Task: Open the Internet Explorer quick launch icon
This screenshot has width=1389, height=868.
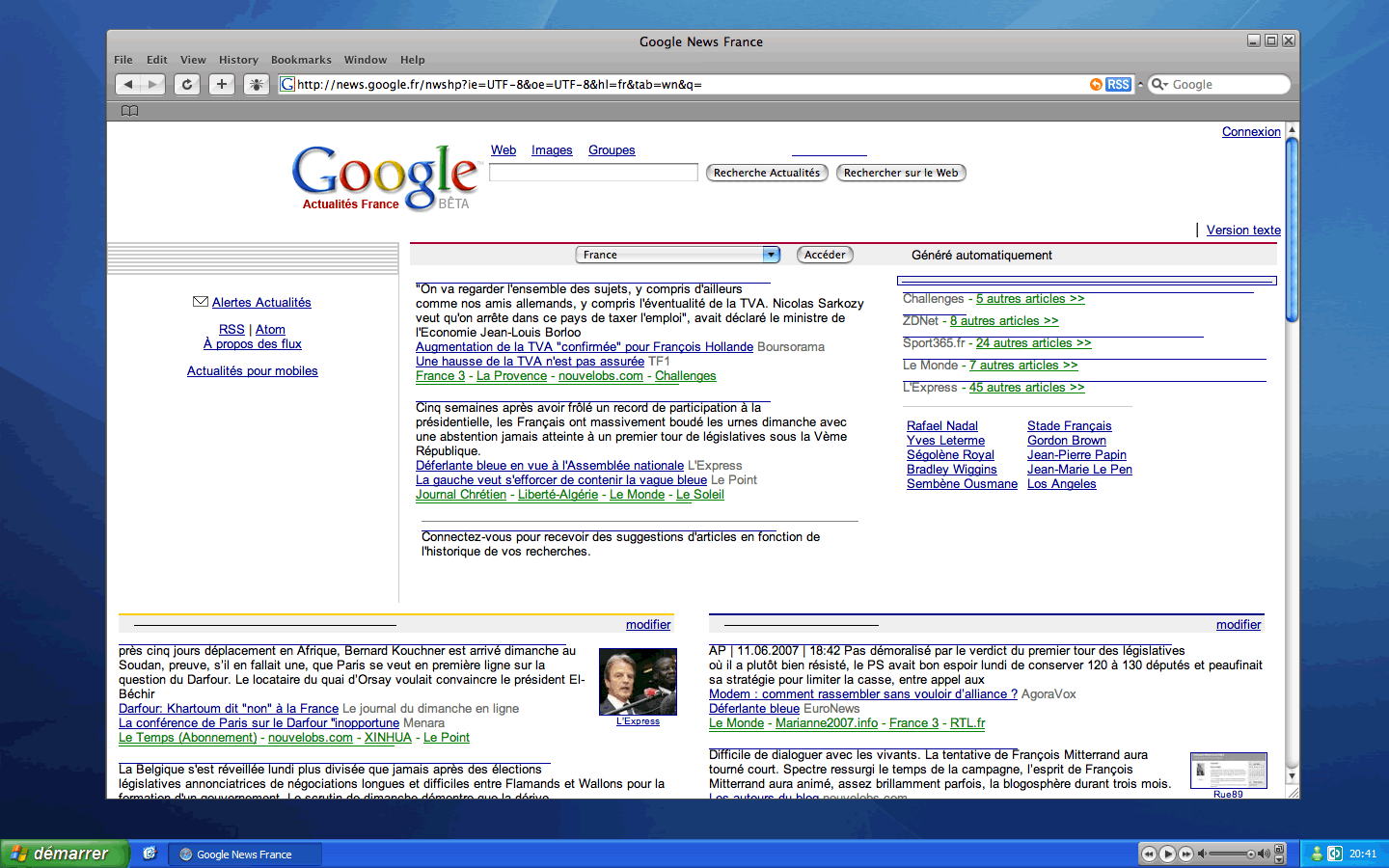Action: [150, 854]
